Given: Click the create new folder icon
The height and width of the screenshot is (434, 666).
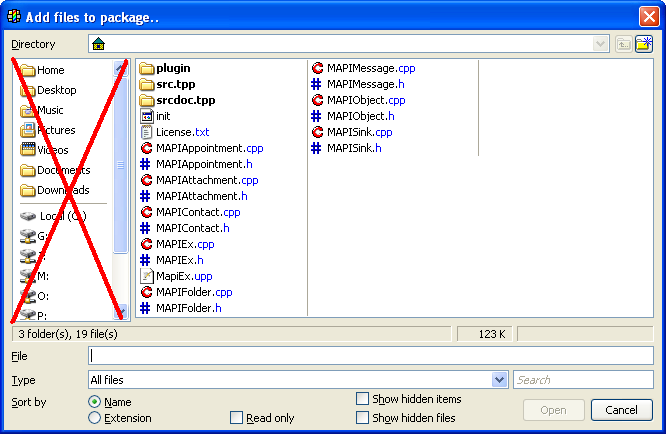Looking at the screenshot, I should tap(644, 44).
